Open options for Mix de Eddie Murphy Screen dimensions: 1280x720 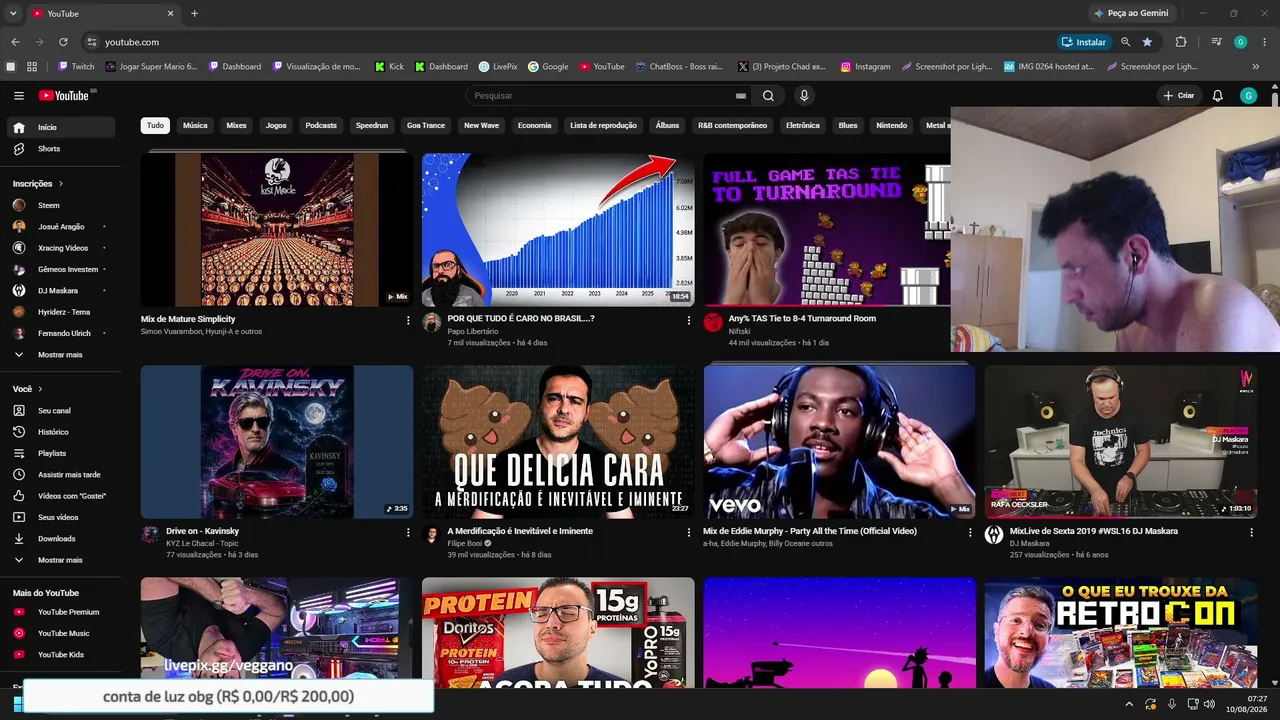pyautogui.click(x=970, y=533)
